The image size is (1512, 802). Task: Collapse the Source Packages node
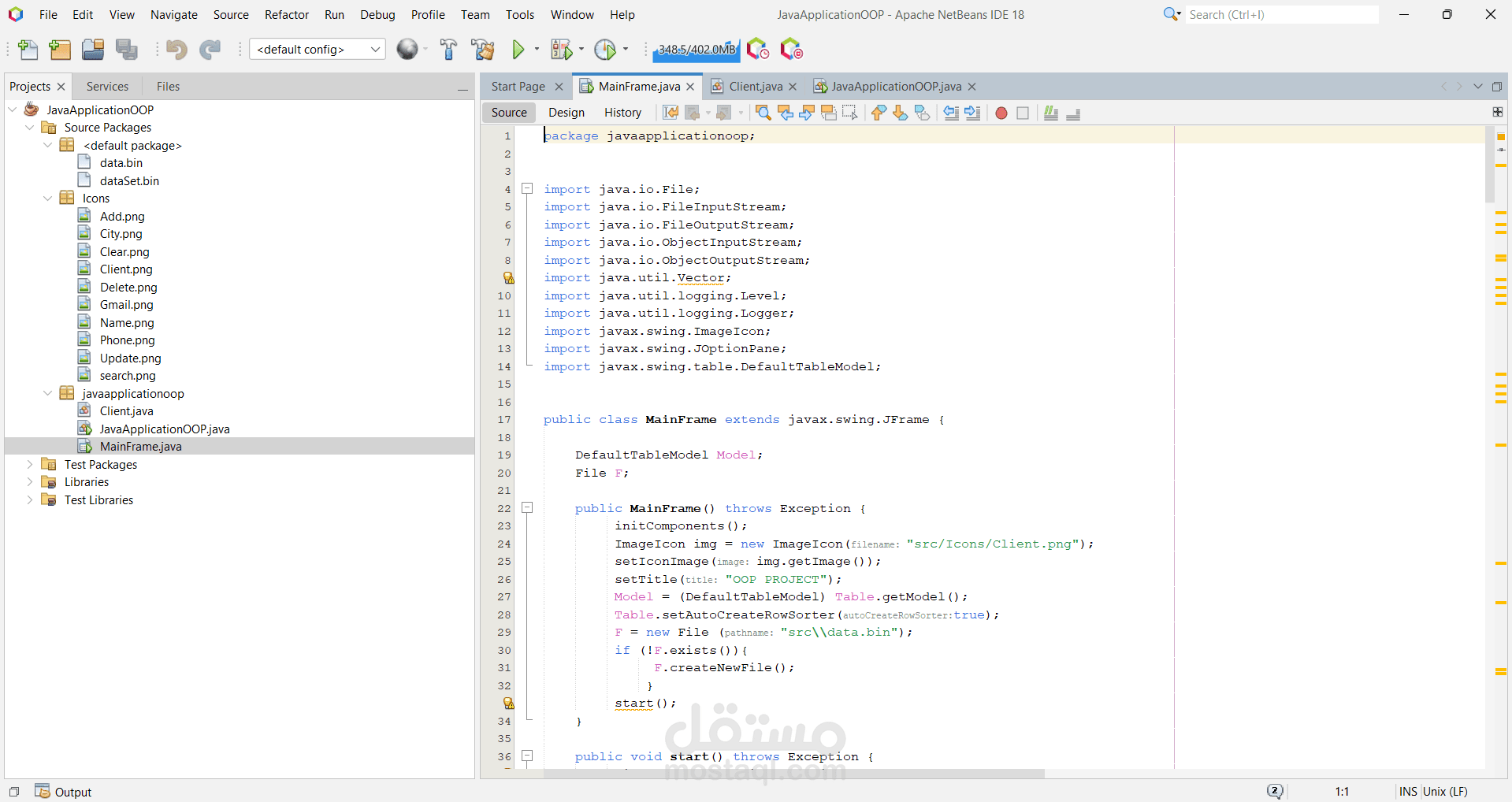point(30,128)
